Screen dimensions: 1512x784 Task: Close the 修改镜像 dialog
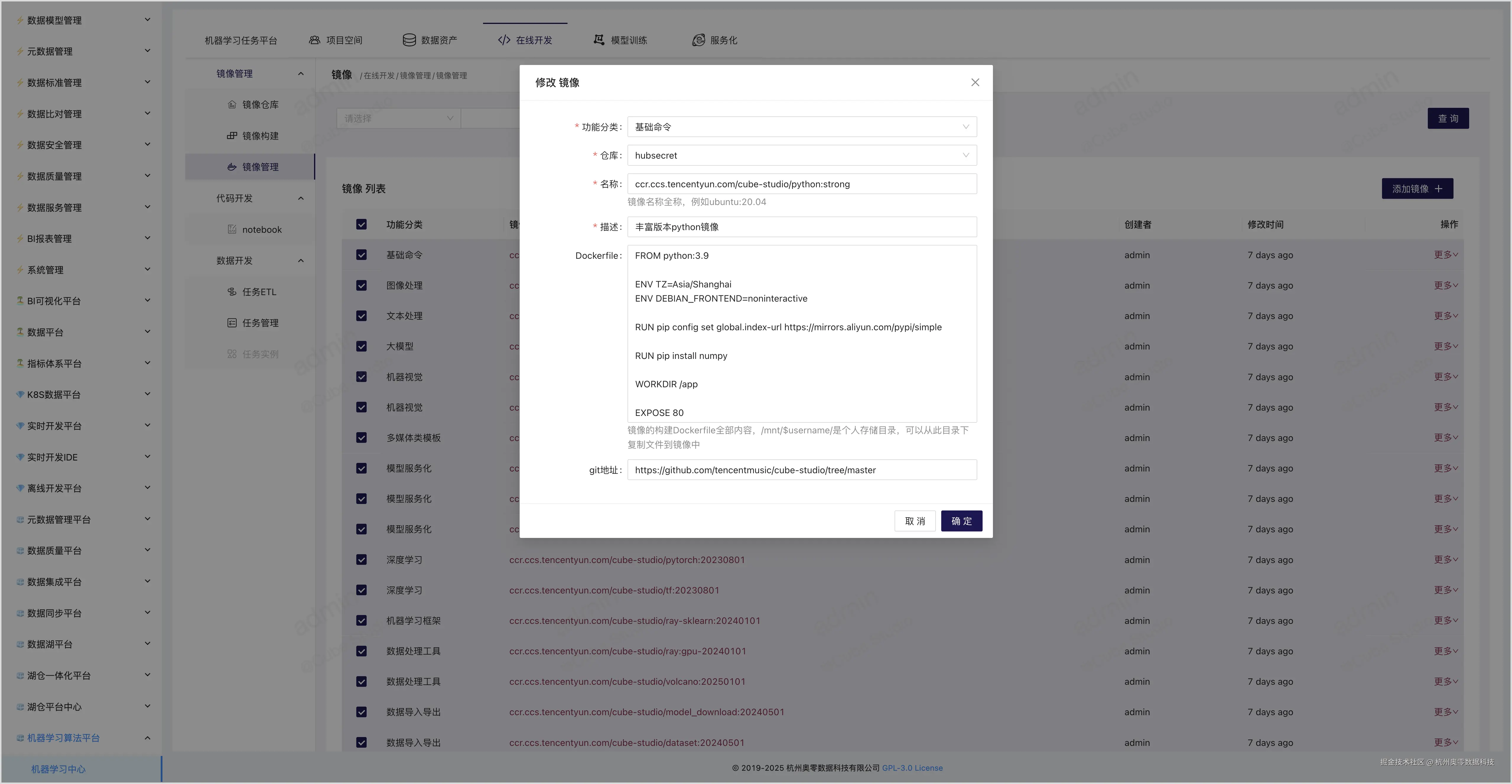point(975,82)
